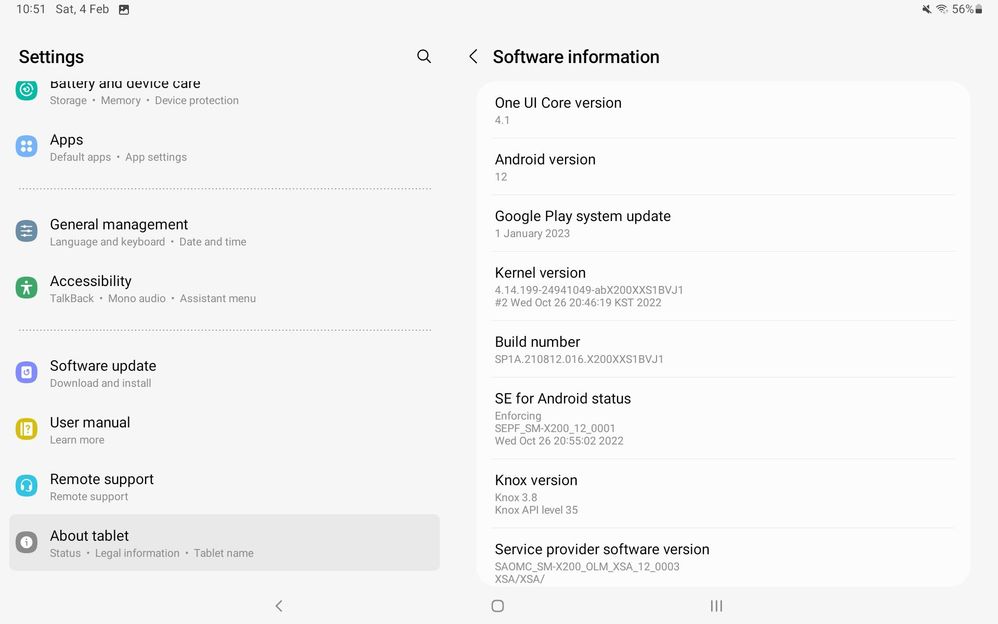
Task: Tap the mute icon in status bar
Action: 927,9
